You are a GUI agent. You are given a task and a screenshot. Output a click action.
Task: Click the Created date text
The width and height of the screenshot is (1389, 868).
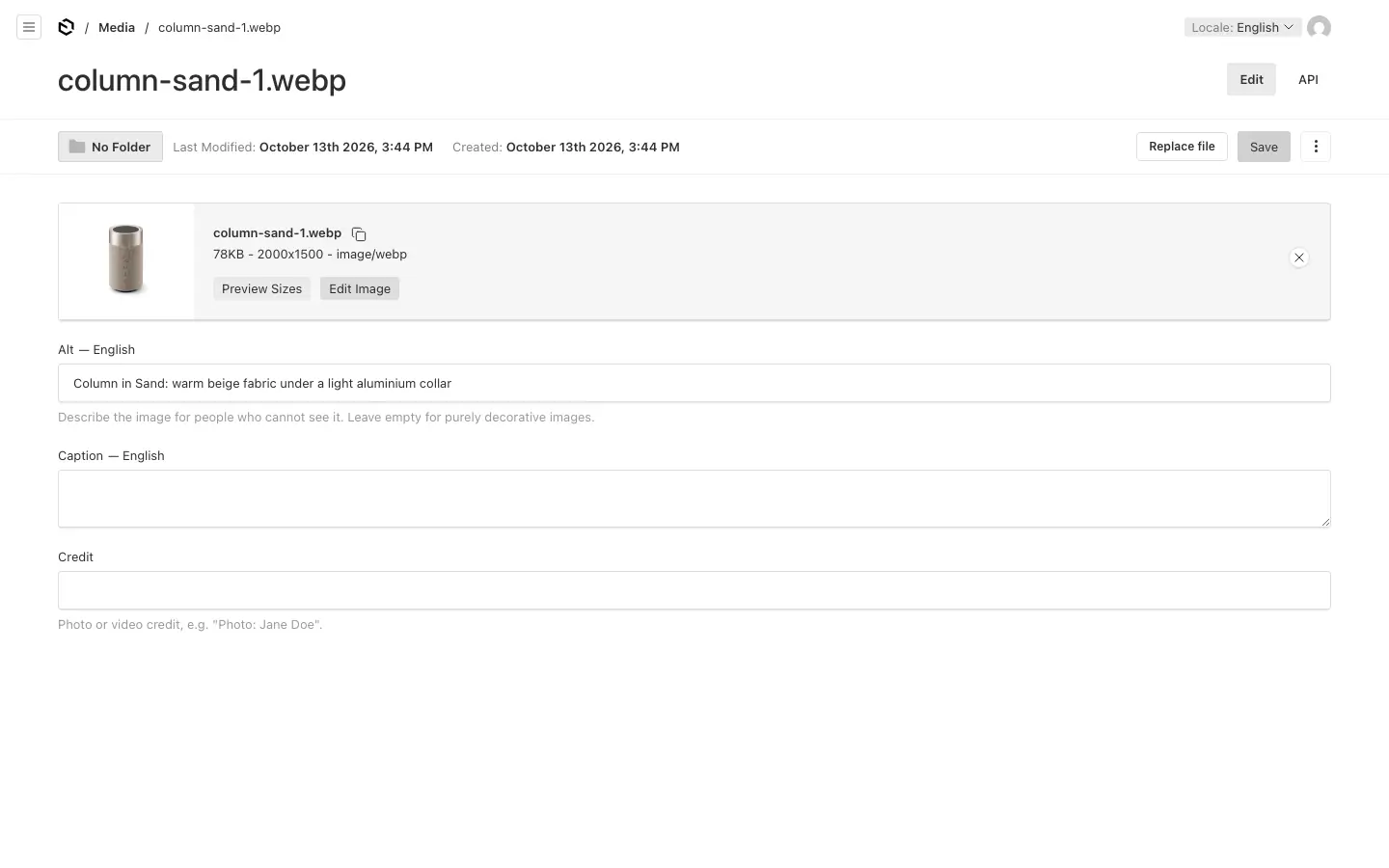point(566,148)
